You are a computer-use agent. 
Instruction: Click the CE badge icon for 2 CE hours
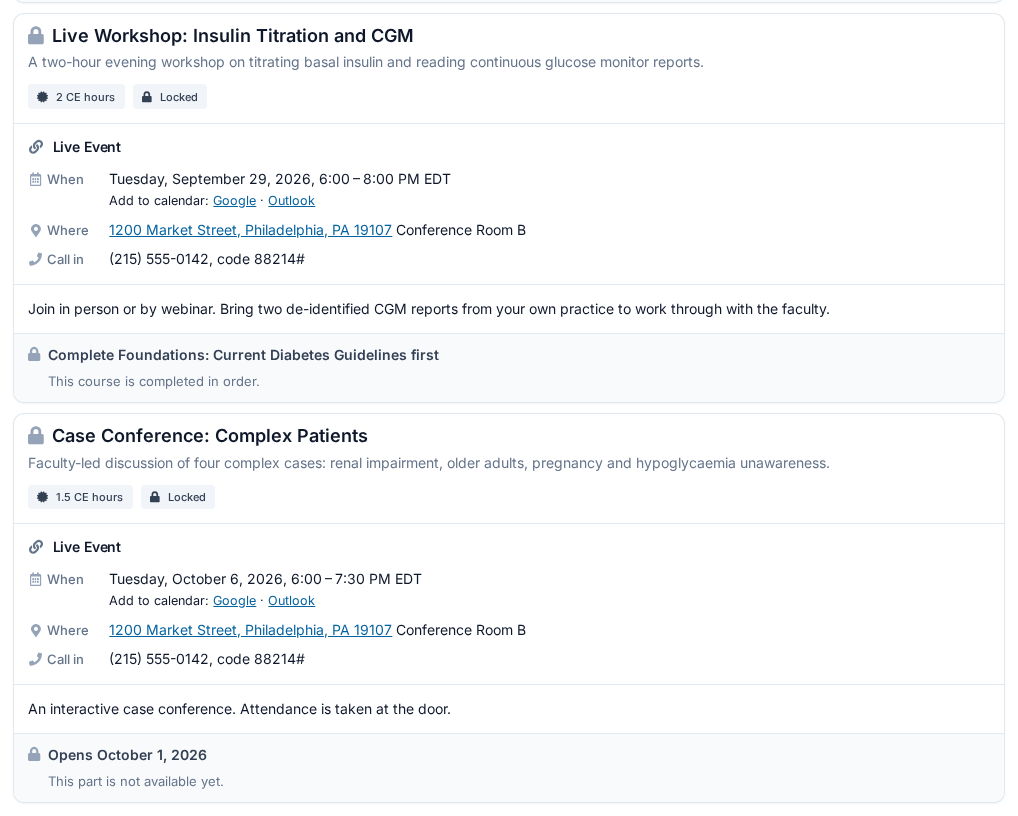click(43, 97)
